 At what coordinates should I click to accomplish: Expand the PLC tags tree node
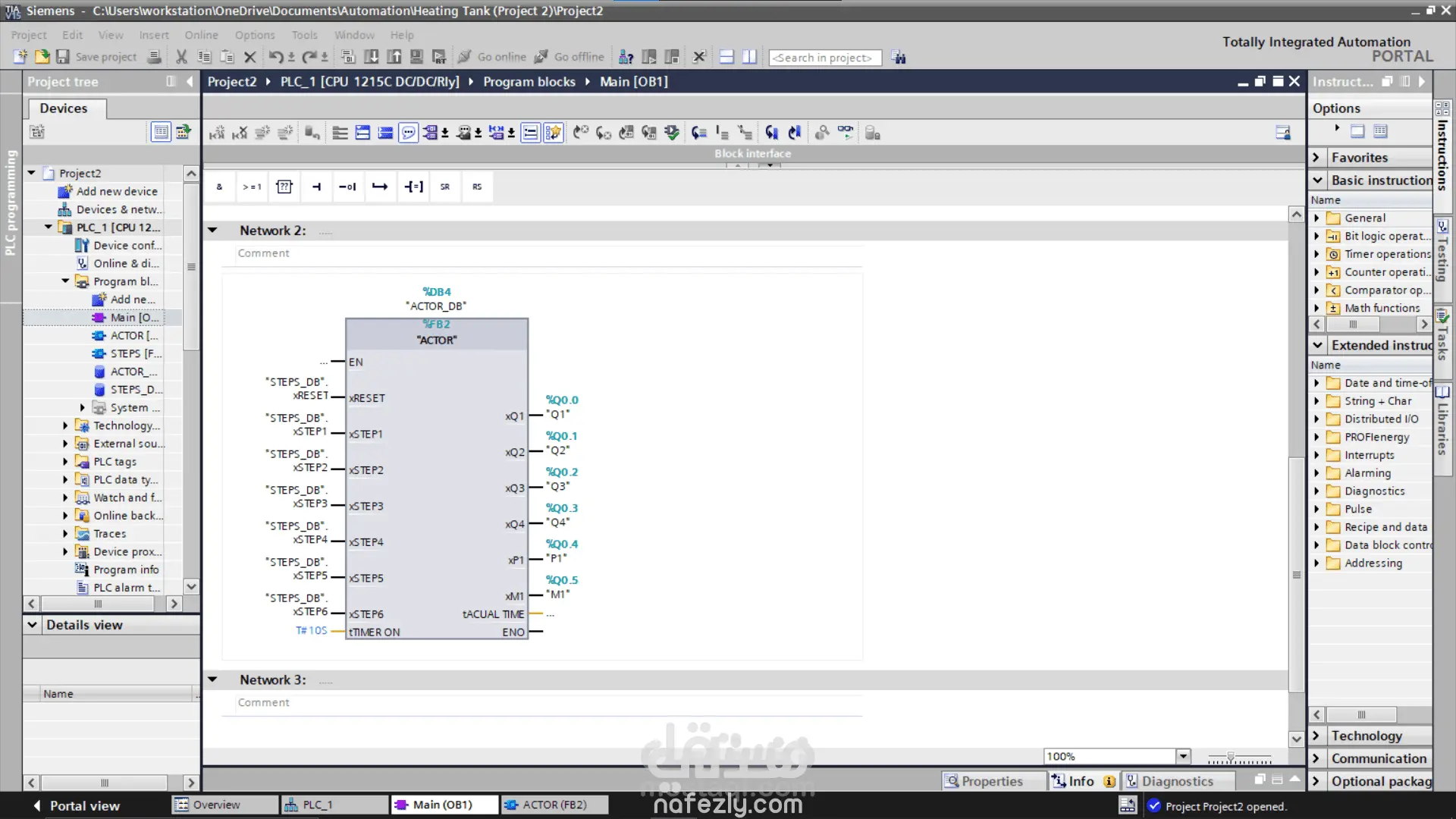click(65, 462)
